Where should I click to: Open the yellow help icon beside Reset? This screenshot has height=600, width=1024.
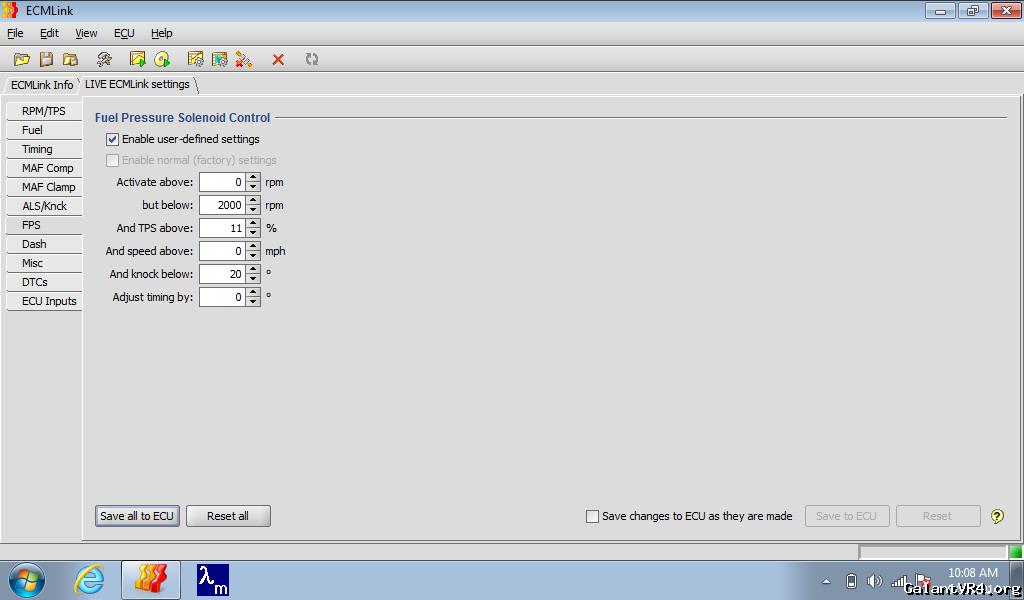pyautogui.click(x=997, y=516)
